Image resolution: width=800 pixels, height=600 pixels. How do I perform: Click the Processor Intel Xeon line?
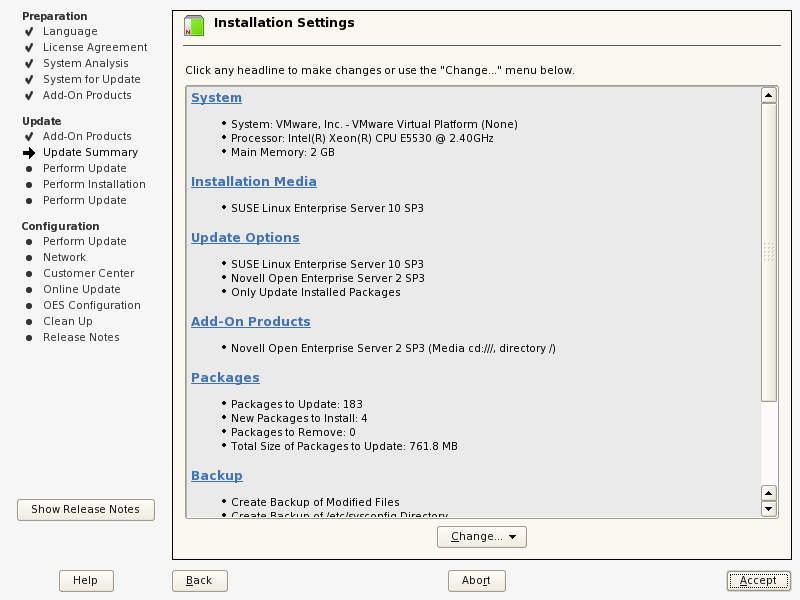362,138
